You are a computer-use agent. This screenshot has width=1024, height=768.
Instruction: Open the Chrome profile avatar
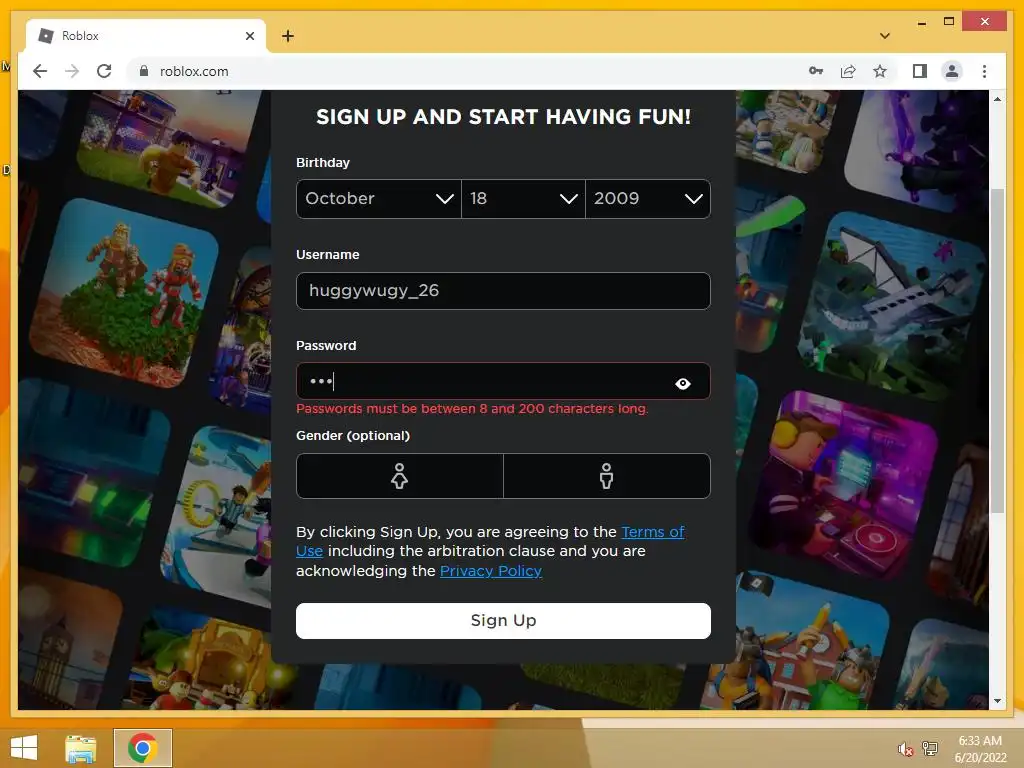[x=952, y=71]
